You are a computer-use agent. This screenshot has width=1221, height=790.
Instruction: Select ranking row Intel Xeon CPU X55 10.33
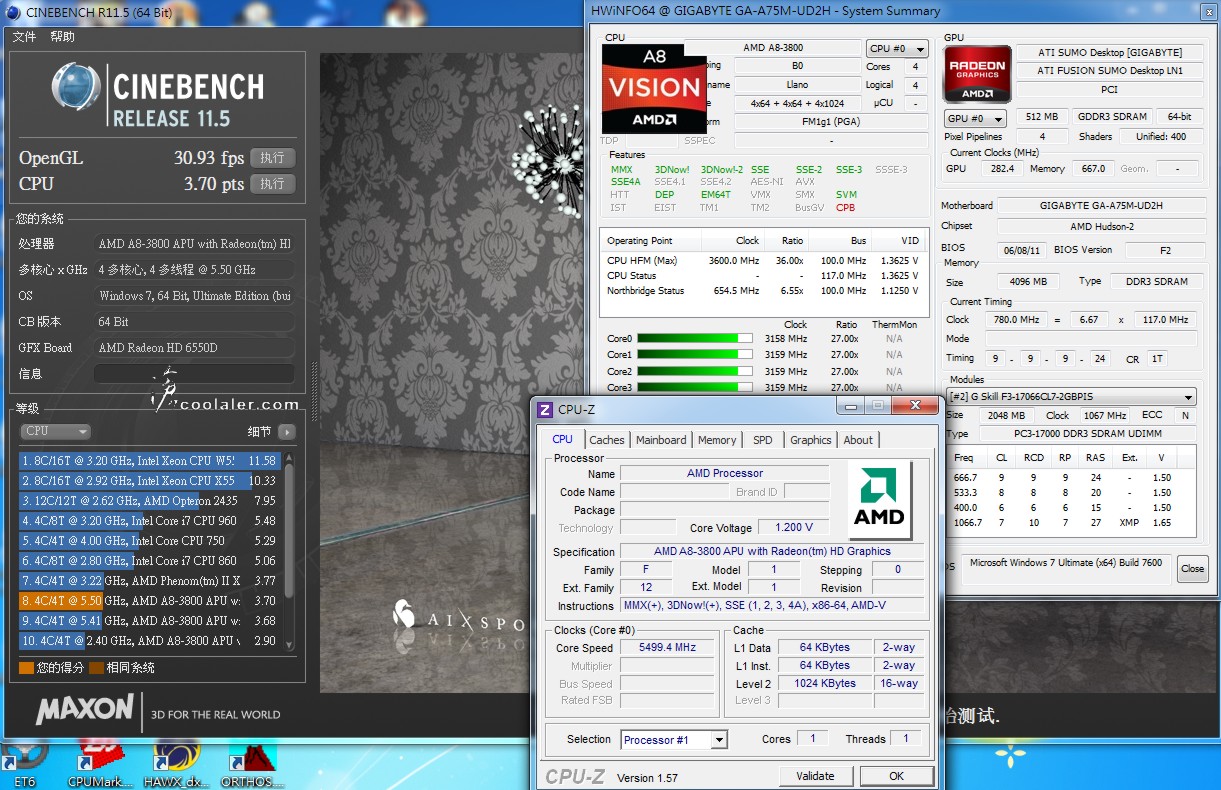tap(149, 481)
